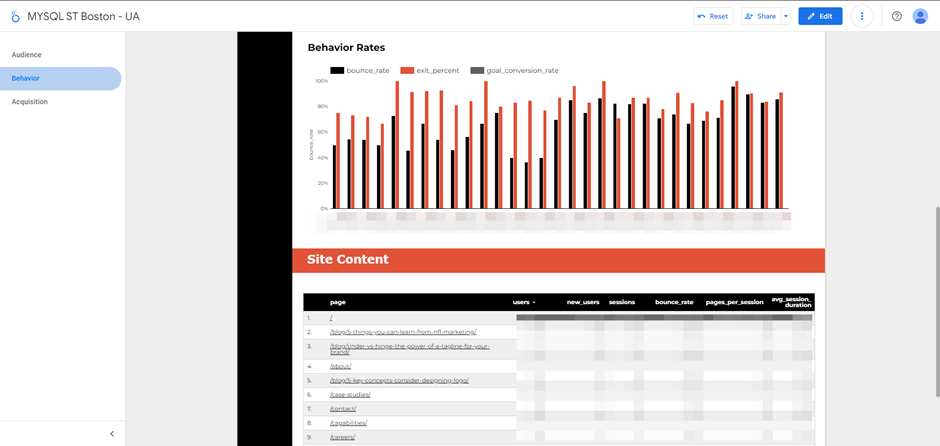Click the Looker Studio logo icon

[x=15, y=17]
